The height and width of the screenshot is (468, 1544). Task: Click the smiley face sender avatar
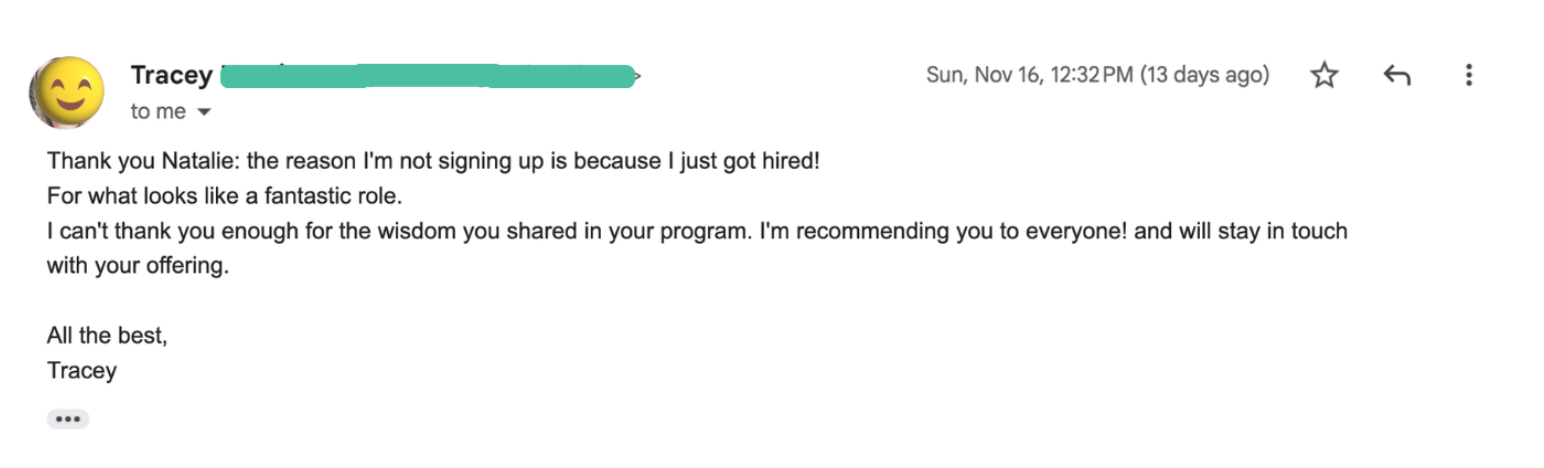coord(68,92)
